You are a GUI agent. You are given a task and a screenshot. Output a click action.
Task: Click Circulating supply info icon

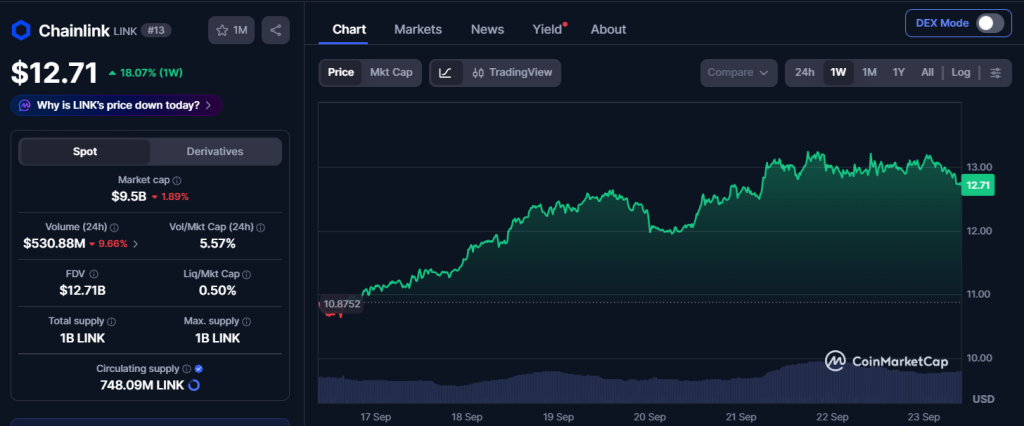[x=186, y=369]
